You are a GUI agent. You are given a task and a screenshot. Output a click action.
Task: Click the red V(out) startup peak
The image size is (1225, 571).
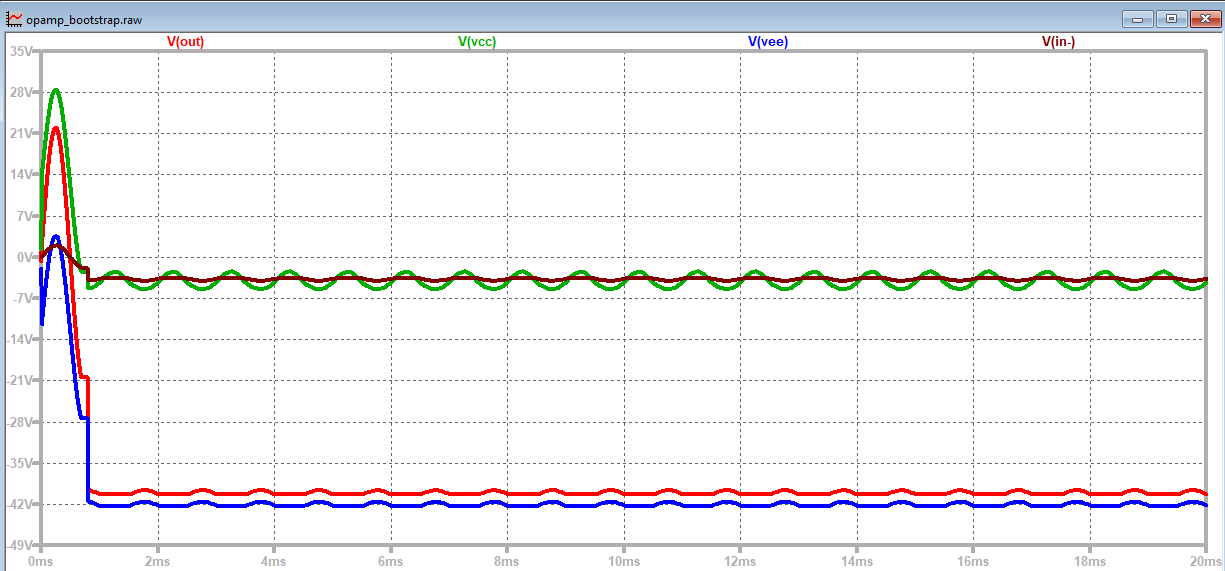[56, 128]
